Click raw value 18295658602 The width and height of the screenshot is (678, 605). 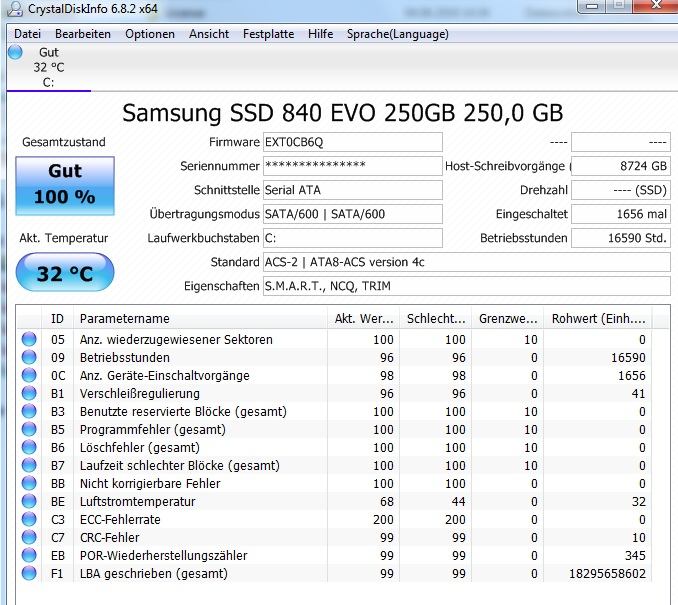click(607, 574)
